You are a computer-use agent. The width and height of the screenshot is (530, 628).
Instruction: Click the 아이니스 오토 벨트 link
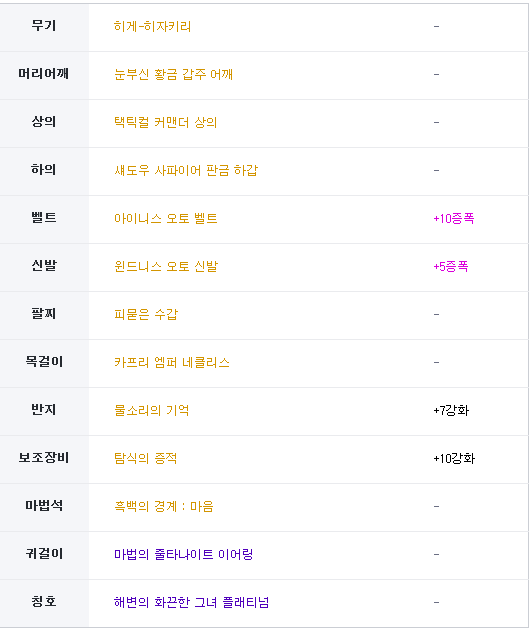165,219
